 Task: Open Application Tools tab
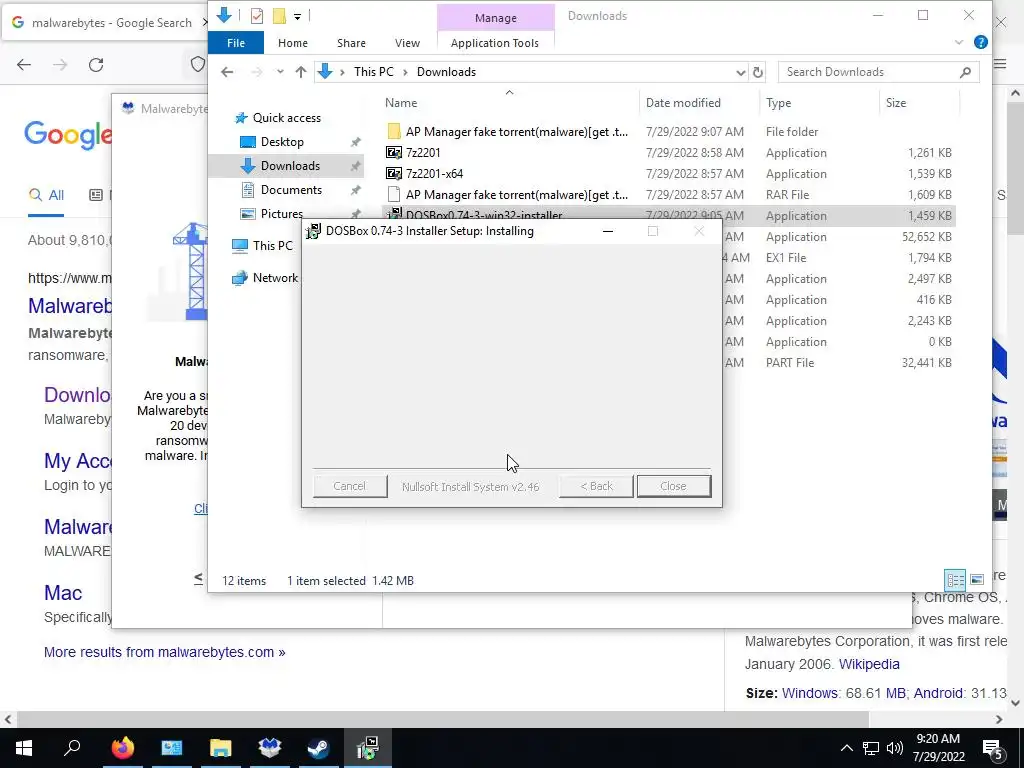(x=495, y=42)
